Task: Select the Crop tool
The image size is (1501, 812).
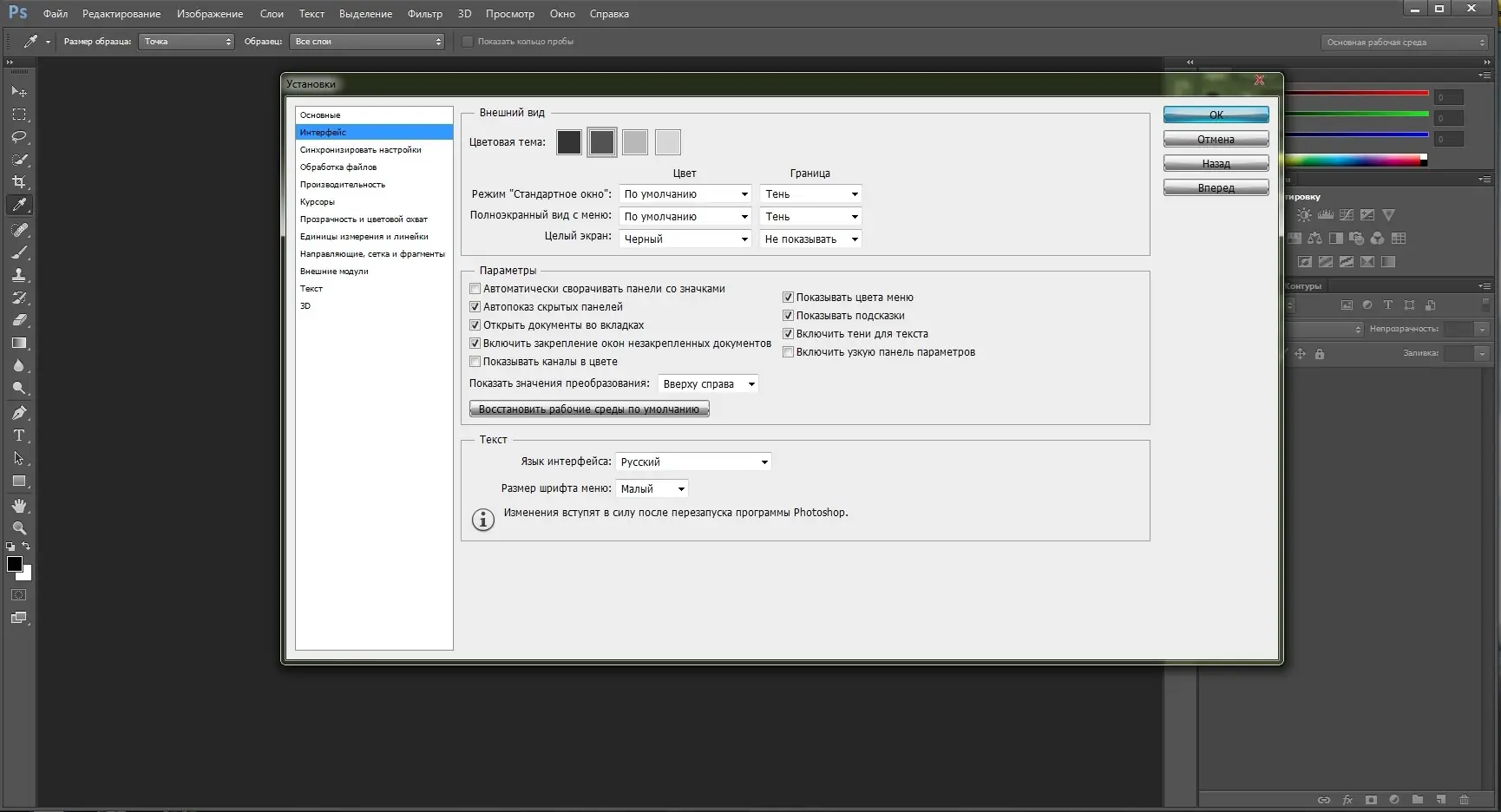Action: (x=18, y=182)
